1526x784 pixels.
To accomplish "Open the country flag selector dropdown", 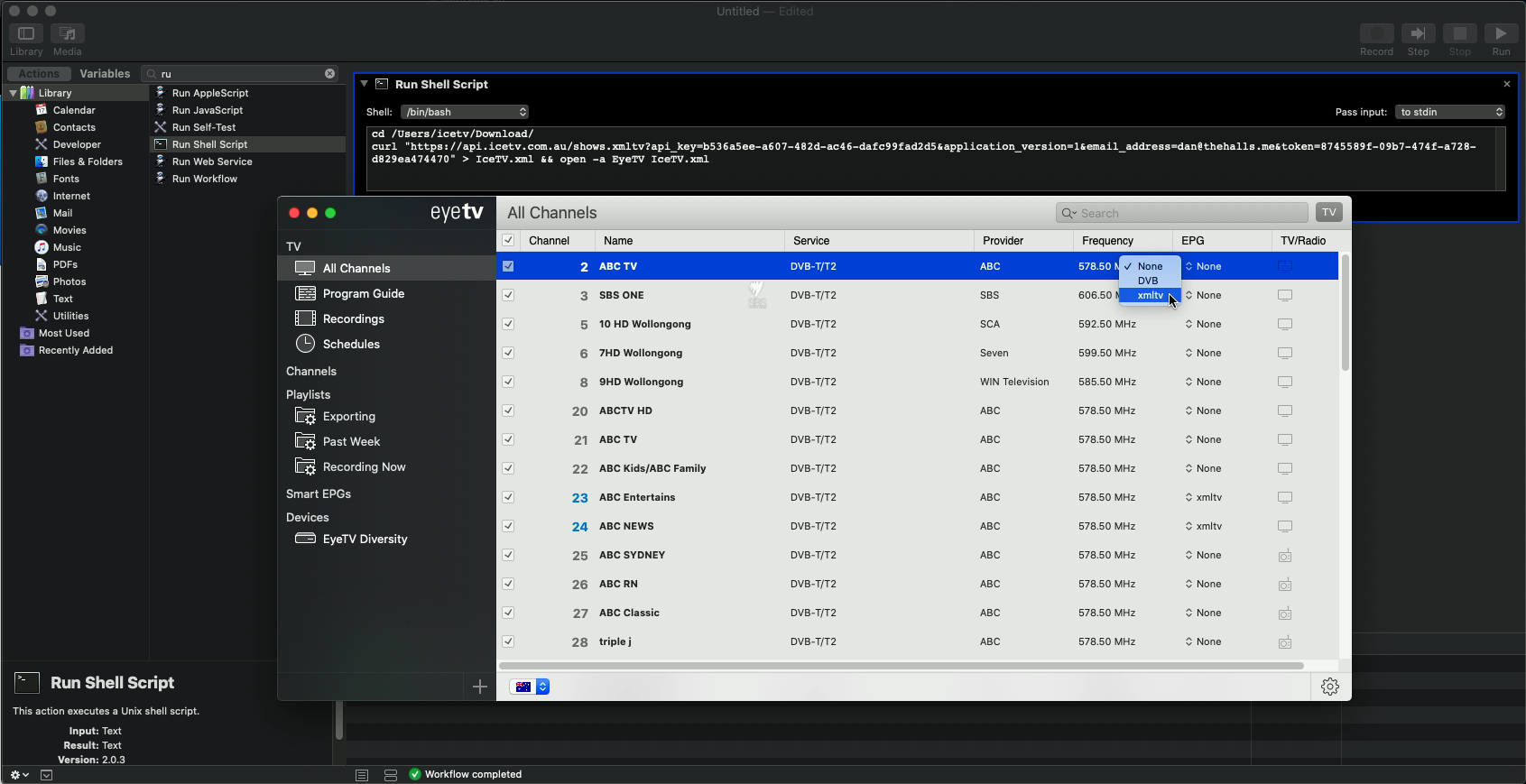I will (530, 687).
